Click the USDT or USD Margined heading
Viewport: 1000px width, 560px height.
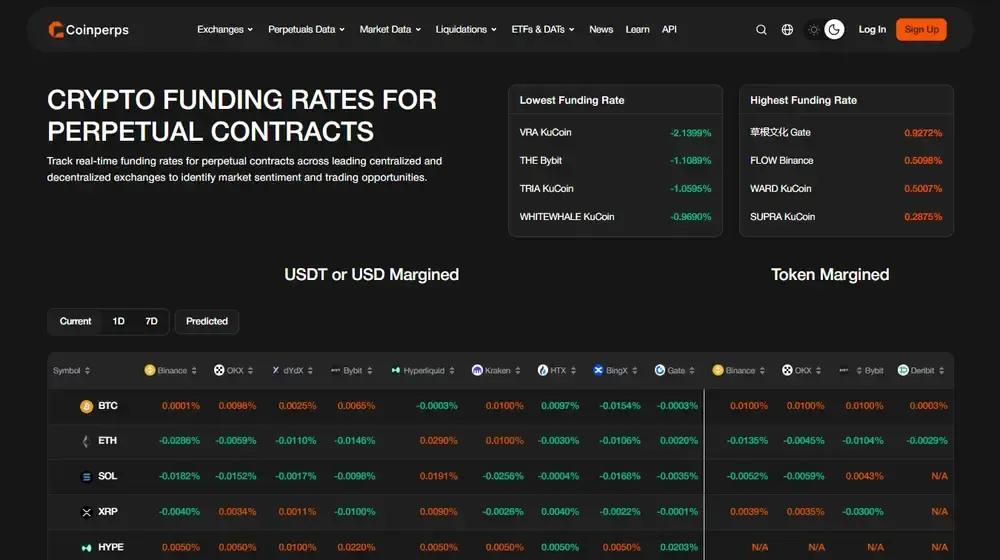point(371,274)
